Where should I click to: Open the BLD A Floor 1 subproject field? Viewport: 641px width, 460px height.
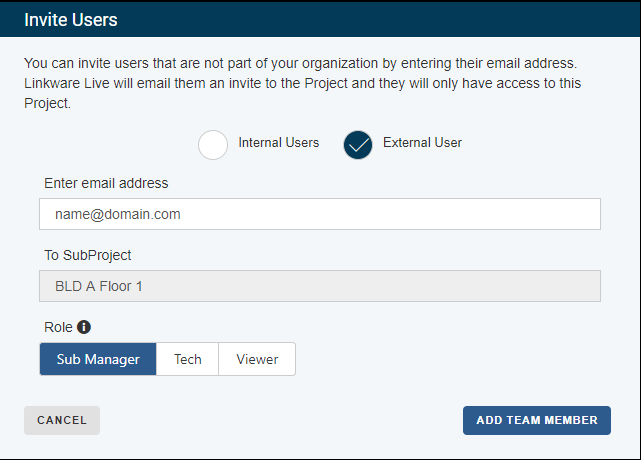(320, 286)
